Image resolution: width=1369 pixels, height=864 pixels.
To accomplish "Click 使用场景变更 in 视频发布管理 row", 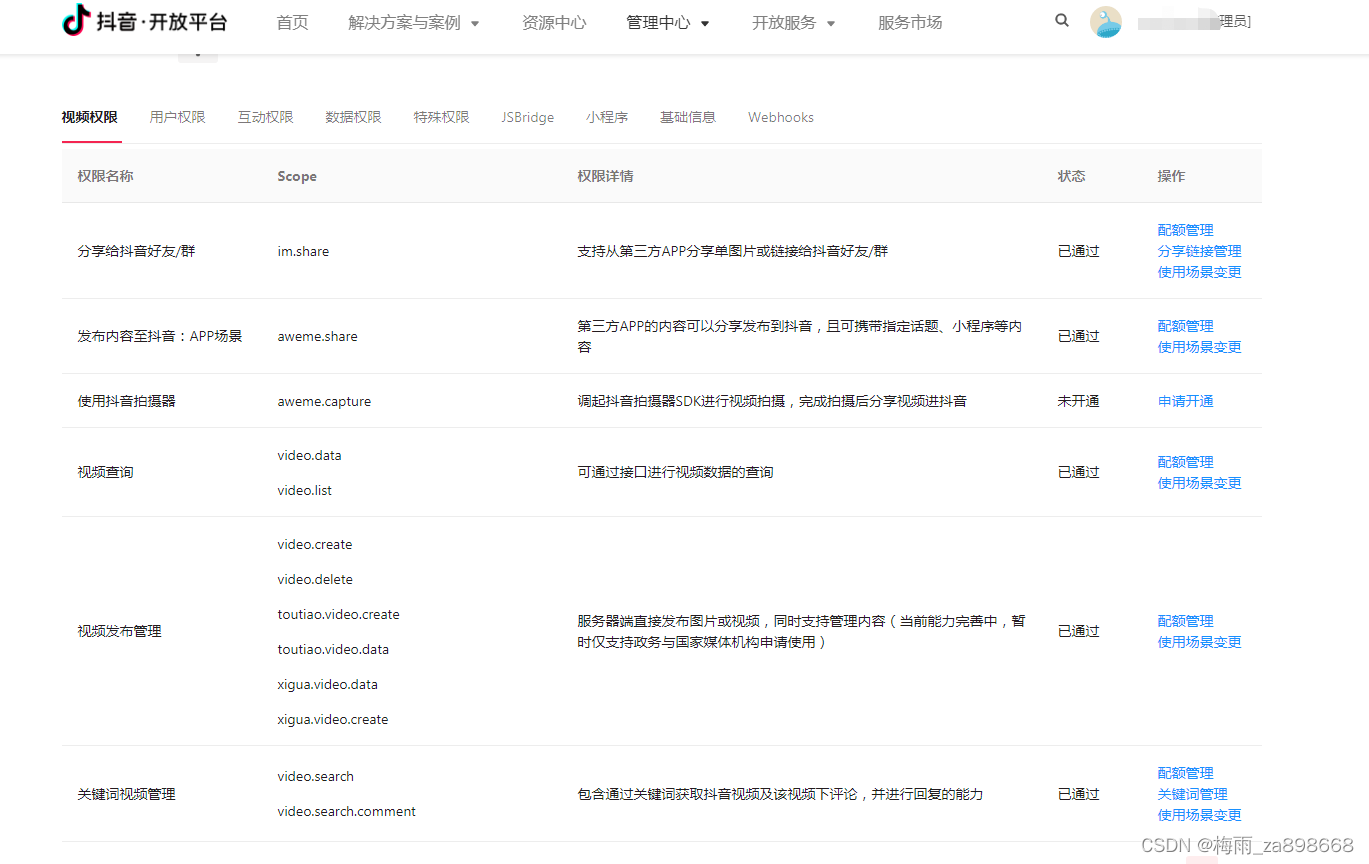I will pos(1200,642).
